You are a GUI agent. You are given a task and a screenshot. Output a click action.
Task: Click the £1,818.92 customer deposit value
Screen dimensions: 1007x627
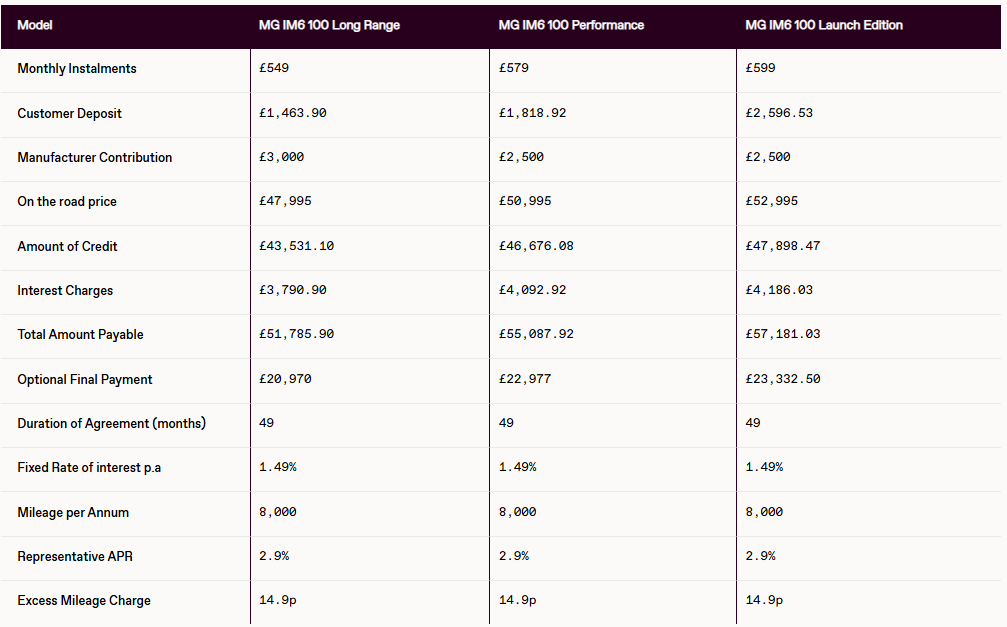pyautogui.click(x=532, y=113)
